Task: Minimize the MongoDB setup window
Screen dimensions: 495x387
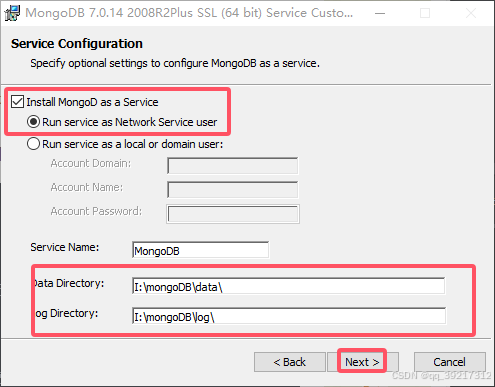Action: (x=380, y=13)
